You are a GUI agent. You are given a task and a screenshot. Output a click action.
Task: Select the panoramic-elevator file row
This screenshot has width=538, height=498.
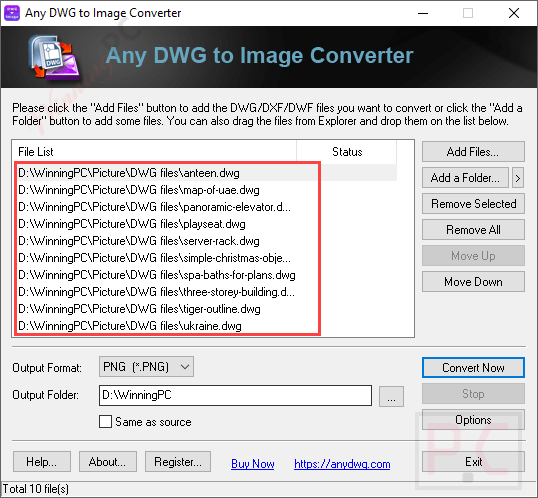click(x=205, y=207)
